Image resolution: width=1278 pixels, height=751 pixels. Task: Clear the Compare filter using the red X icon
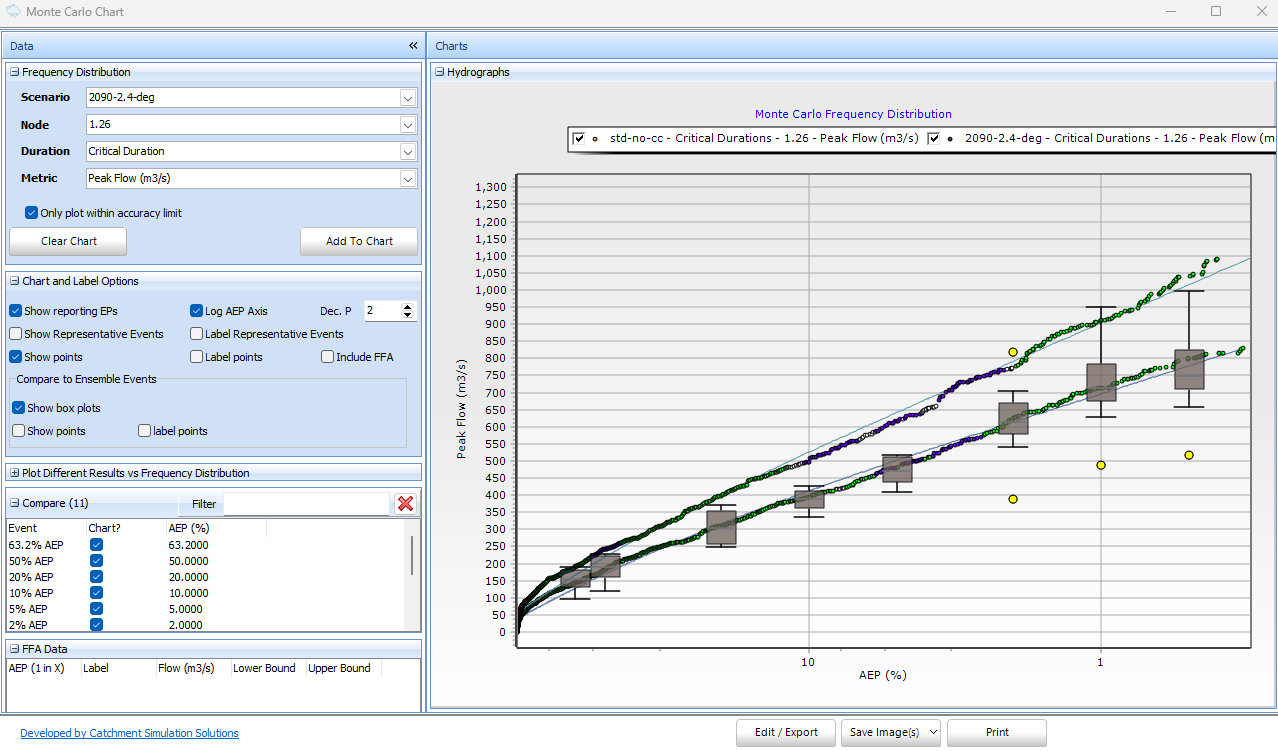pyautogui.click(x=405, y=504)
